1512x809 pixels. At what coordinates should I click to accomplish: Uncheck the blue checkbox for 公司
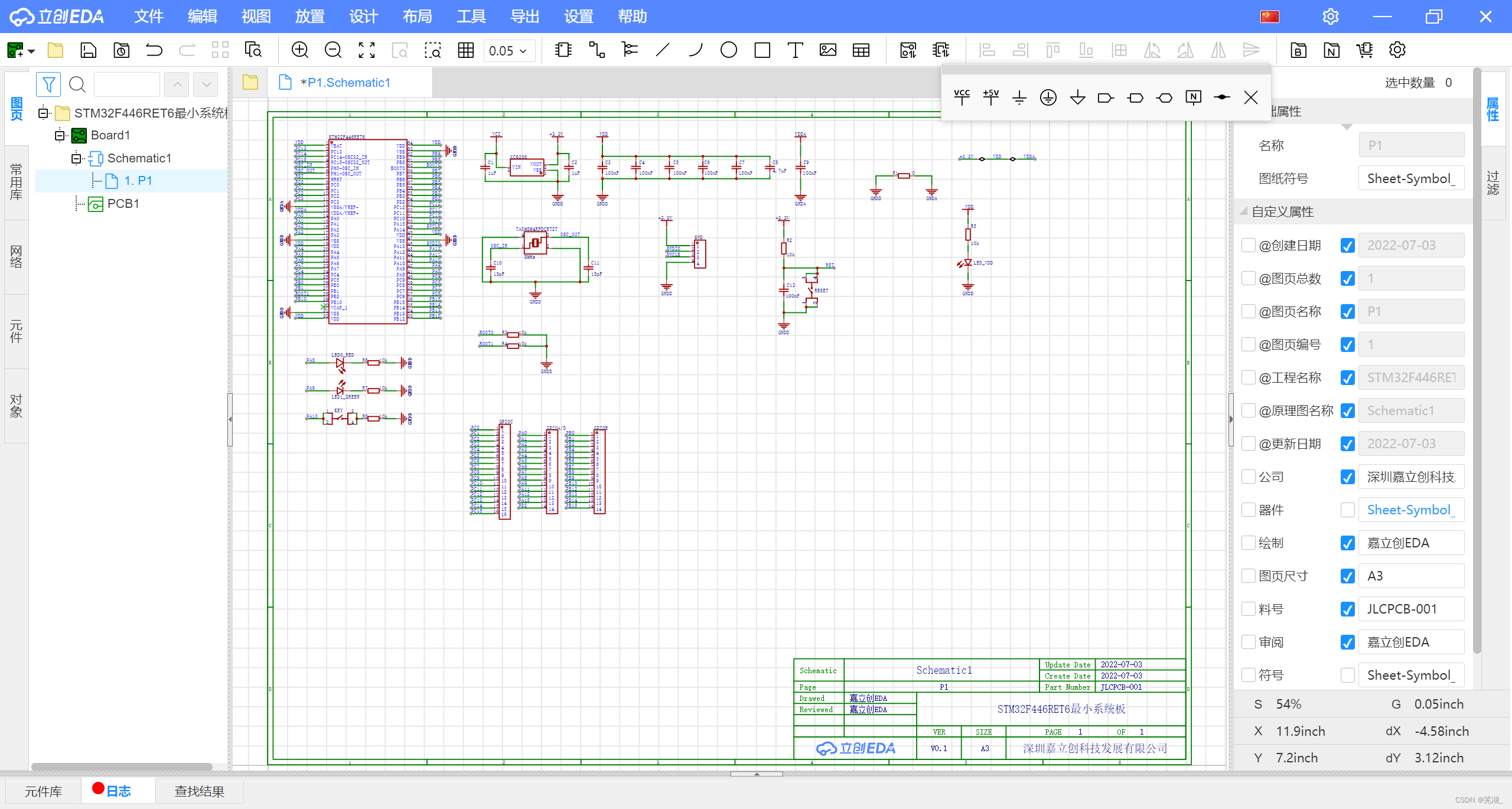(x=1347, y=477)
